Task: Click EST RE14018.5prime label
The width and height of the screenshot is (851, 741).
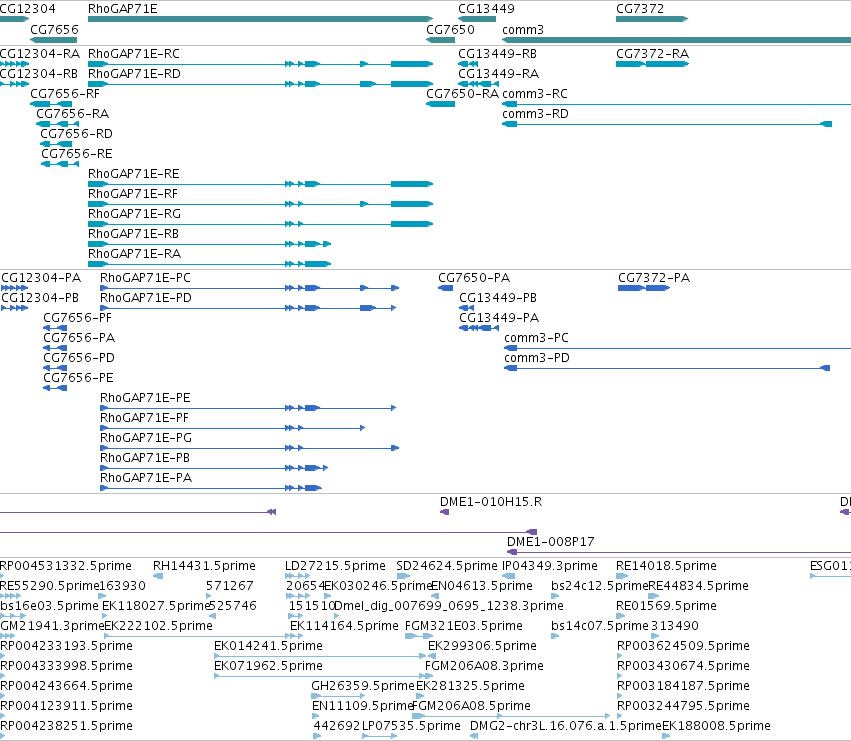Action: point(666,566)
